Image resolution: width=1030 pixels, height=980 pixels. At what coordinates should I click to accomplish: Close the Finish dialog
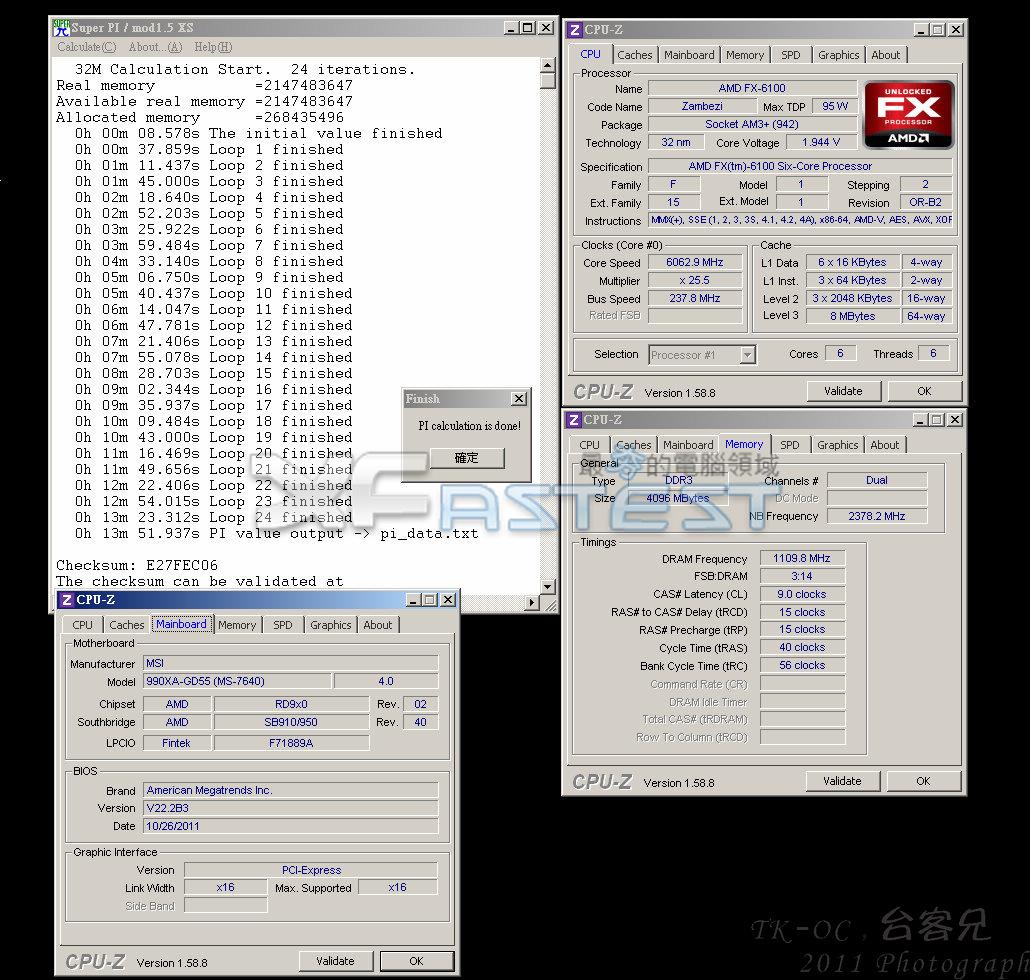519,399
